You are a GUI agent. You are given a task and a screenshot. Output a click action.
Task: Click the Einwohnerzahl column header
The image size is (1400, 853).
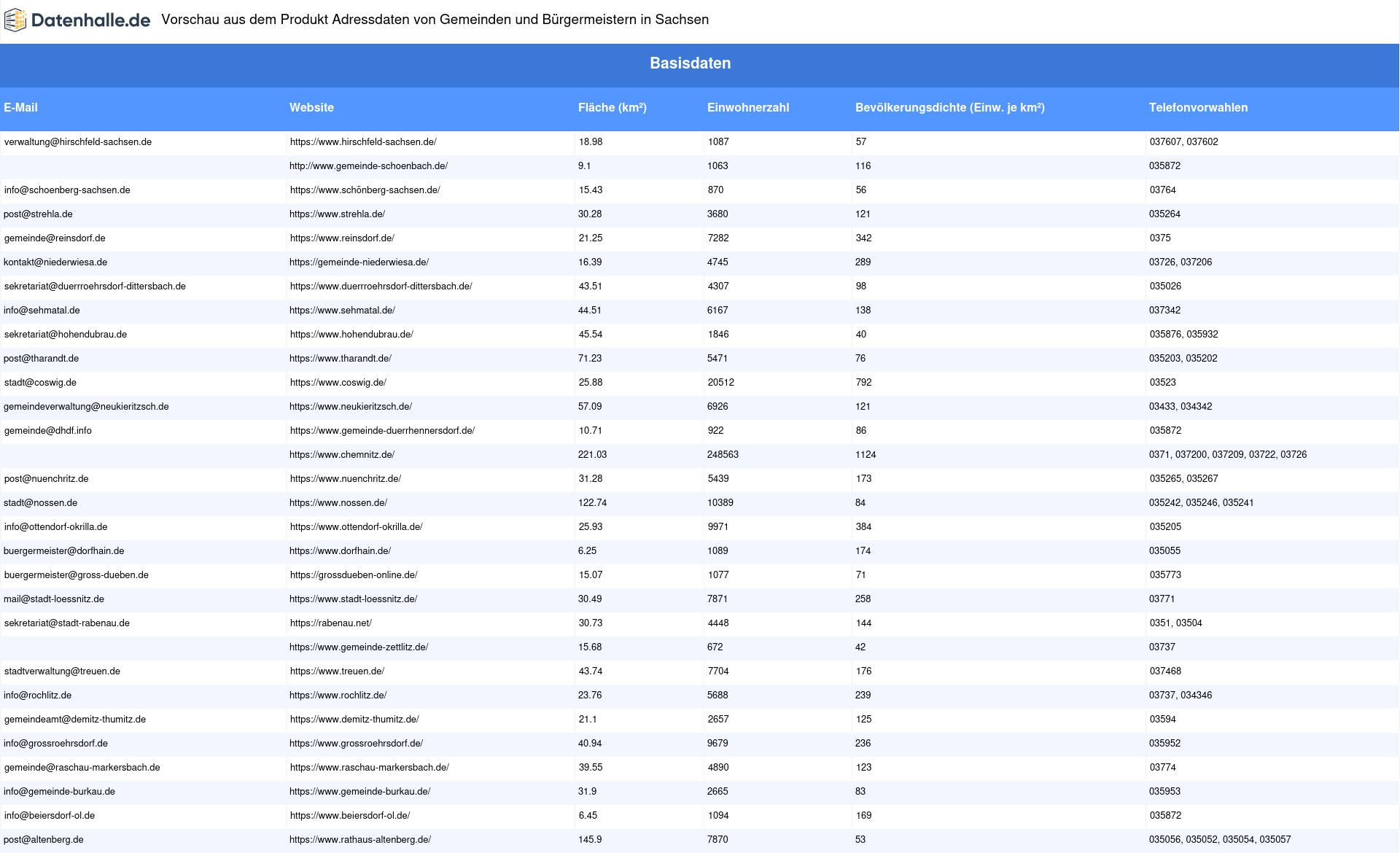pos(748,107)
